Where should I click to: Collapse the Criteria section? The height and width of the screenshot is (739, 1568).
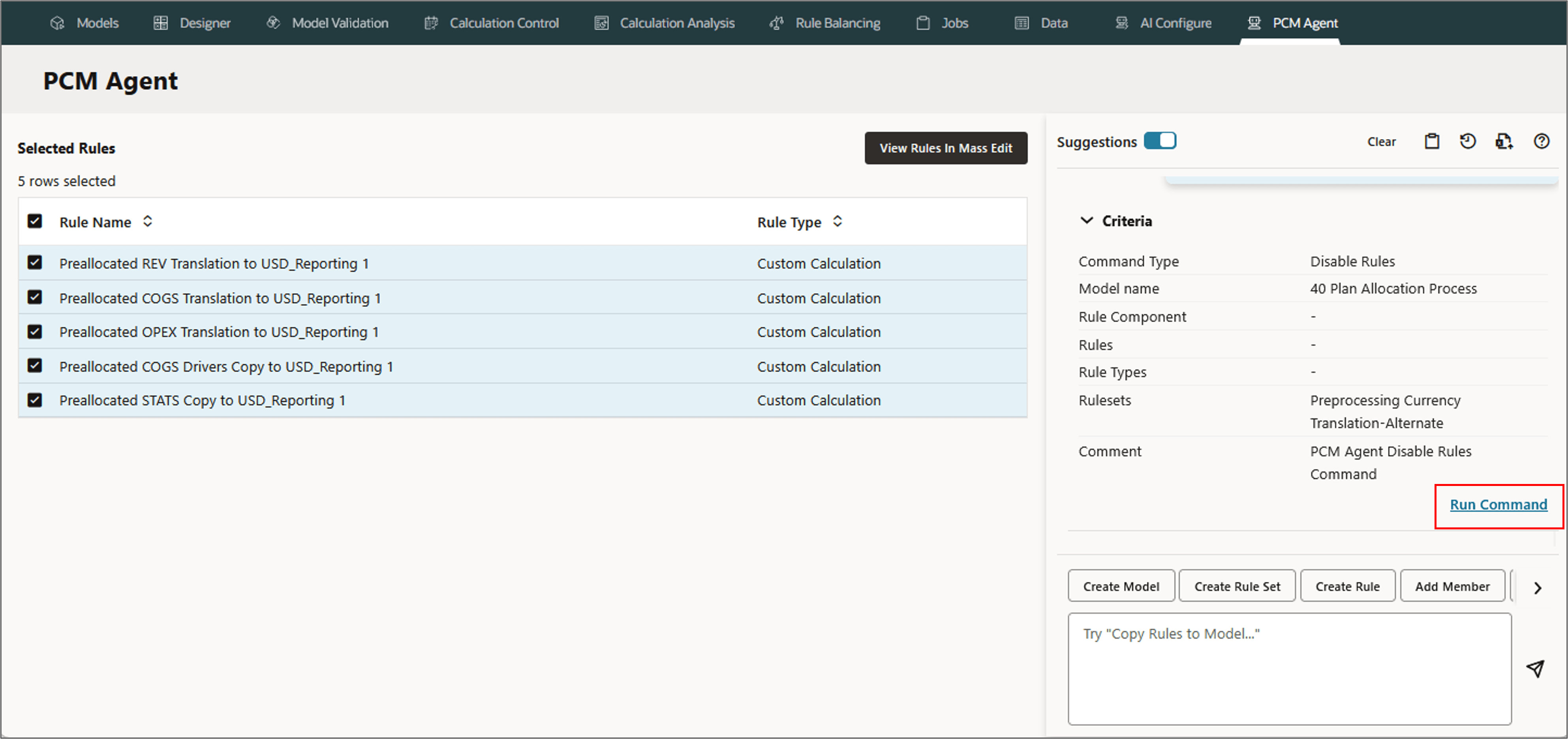[x=1087, y=220]
